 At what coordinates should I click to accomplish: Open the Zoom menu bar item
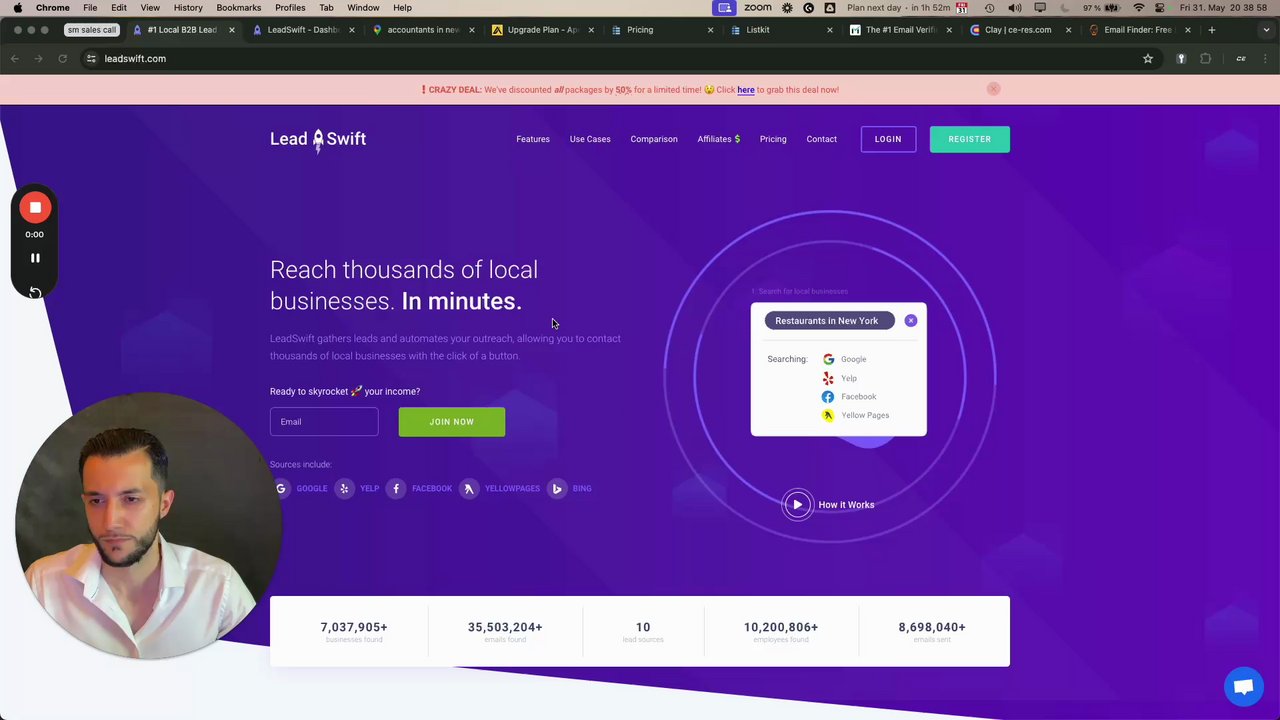coord(757,8)
